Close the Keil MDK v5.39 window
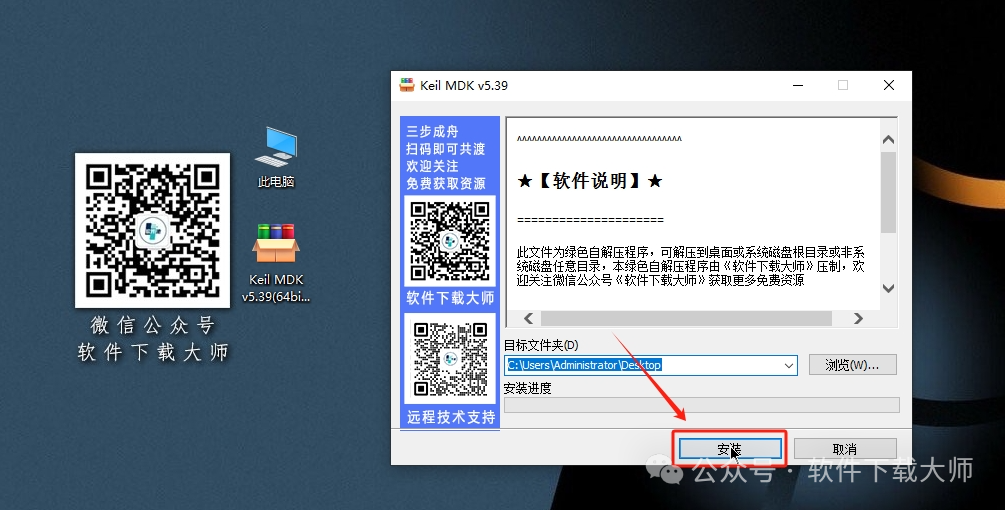This screenshot has width=1005, height=510. click(889, 85)
